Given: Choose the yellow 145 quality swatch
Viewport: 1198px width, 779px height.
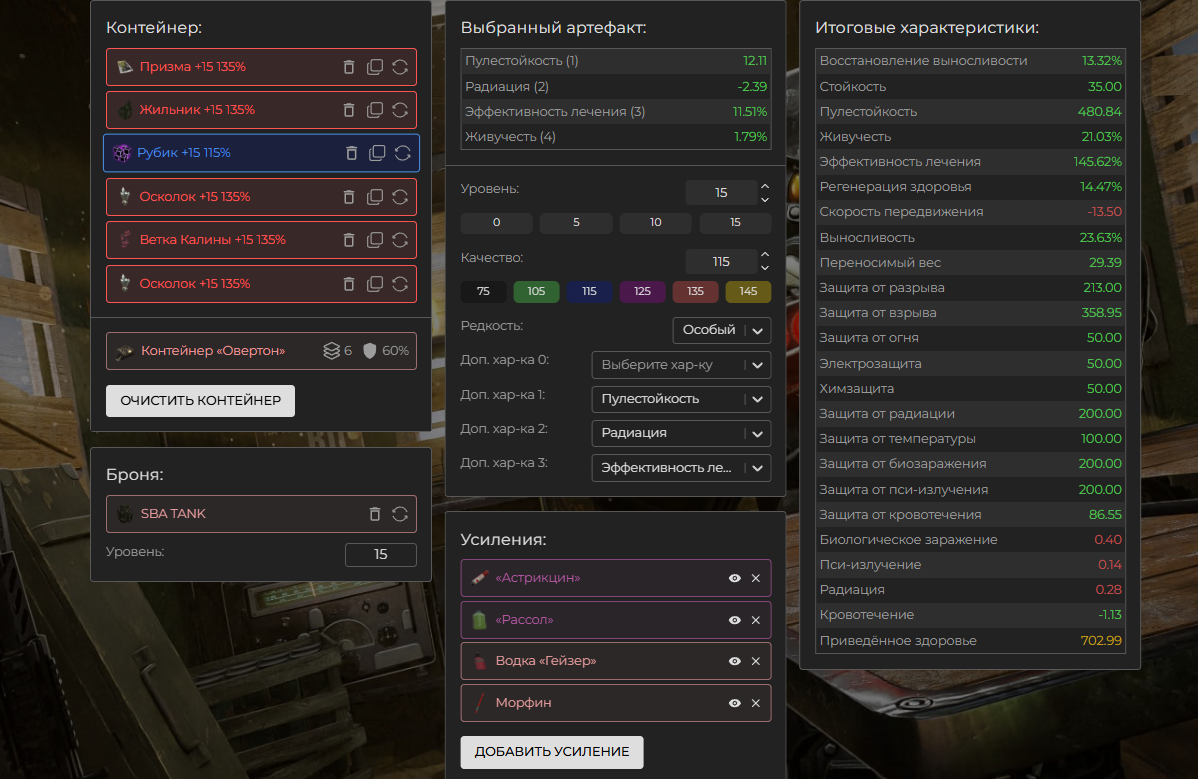Looking at the screenshot, I should tap(748, 292).
